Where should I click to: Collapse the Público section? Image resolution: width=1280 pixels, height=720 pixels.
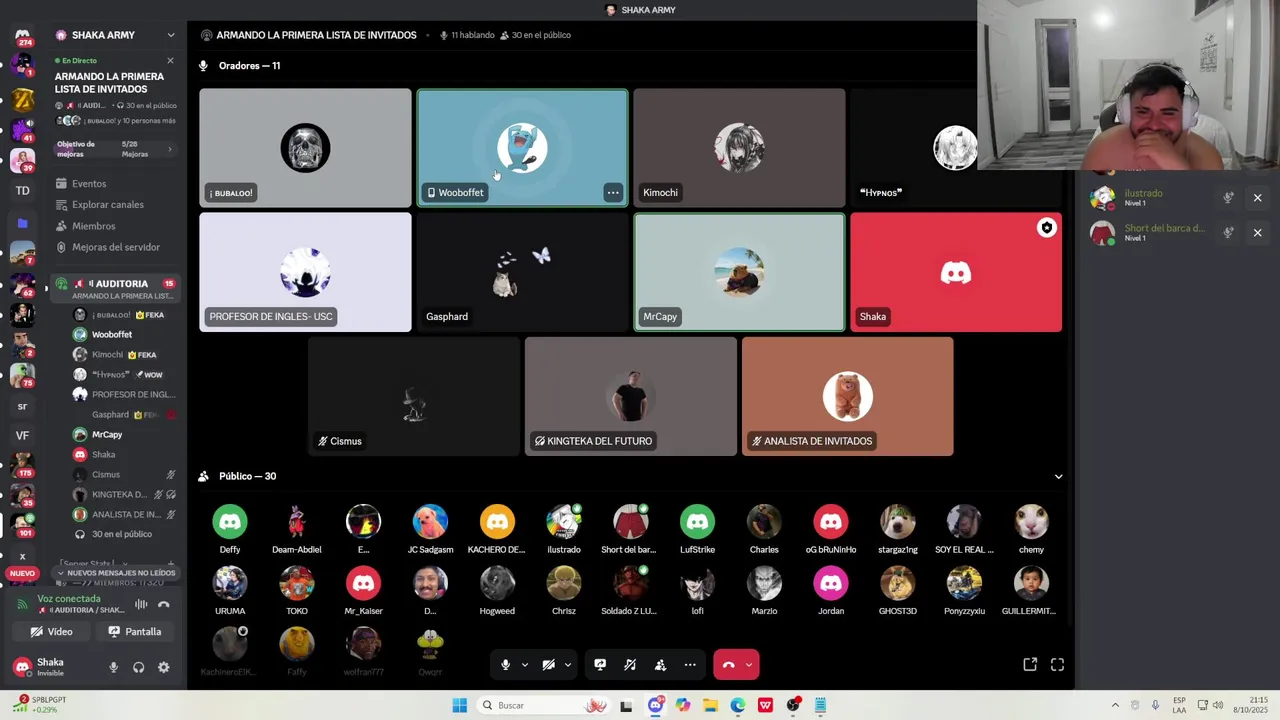1058,477
